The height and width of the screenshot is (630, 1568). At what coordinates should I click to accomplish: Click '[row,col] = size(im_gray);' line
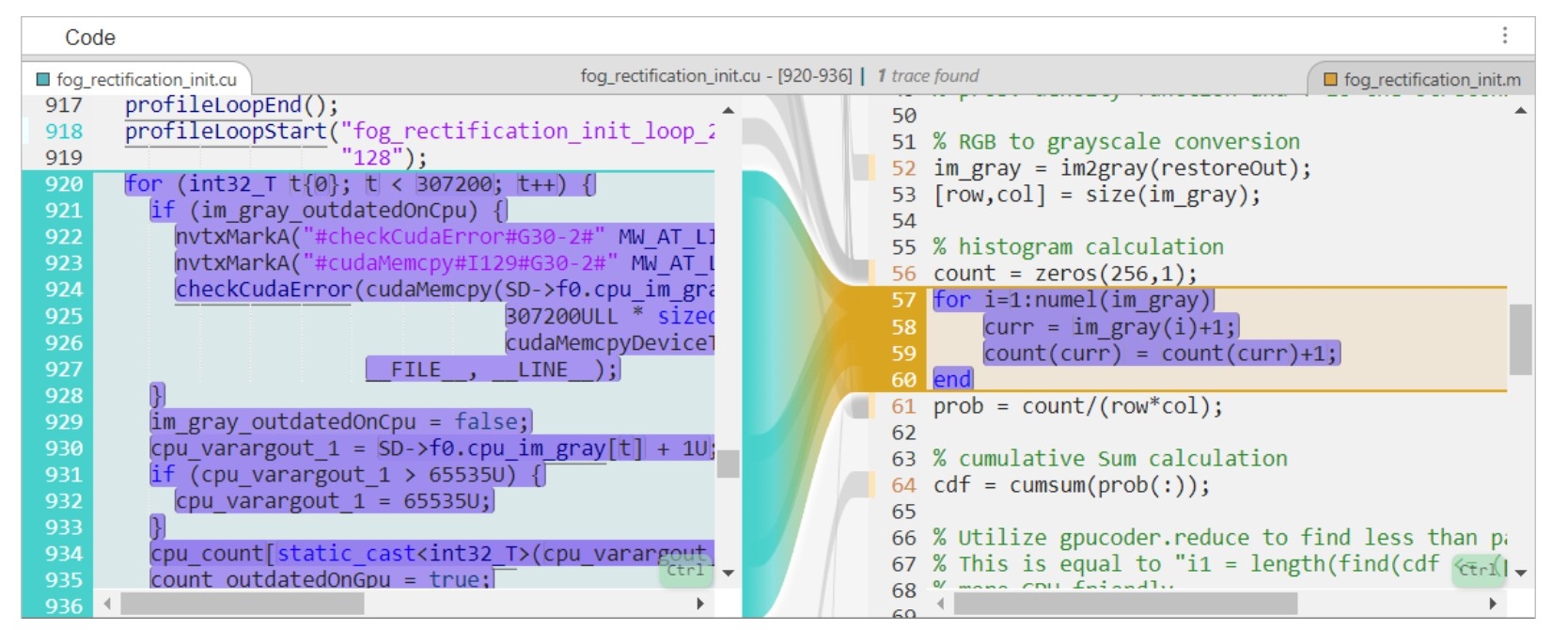click(1097, 194)
